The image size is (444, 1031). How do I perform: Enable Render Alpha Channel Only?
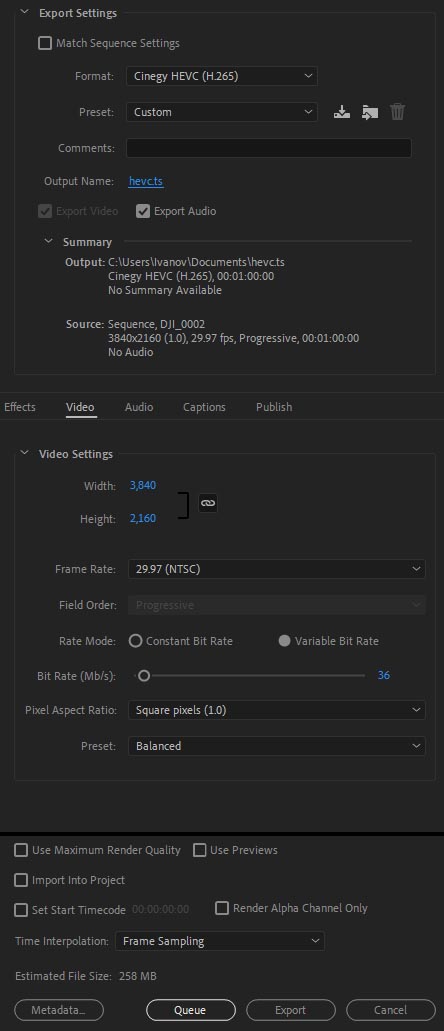pyautogui.click(x=222, y=908)
